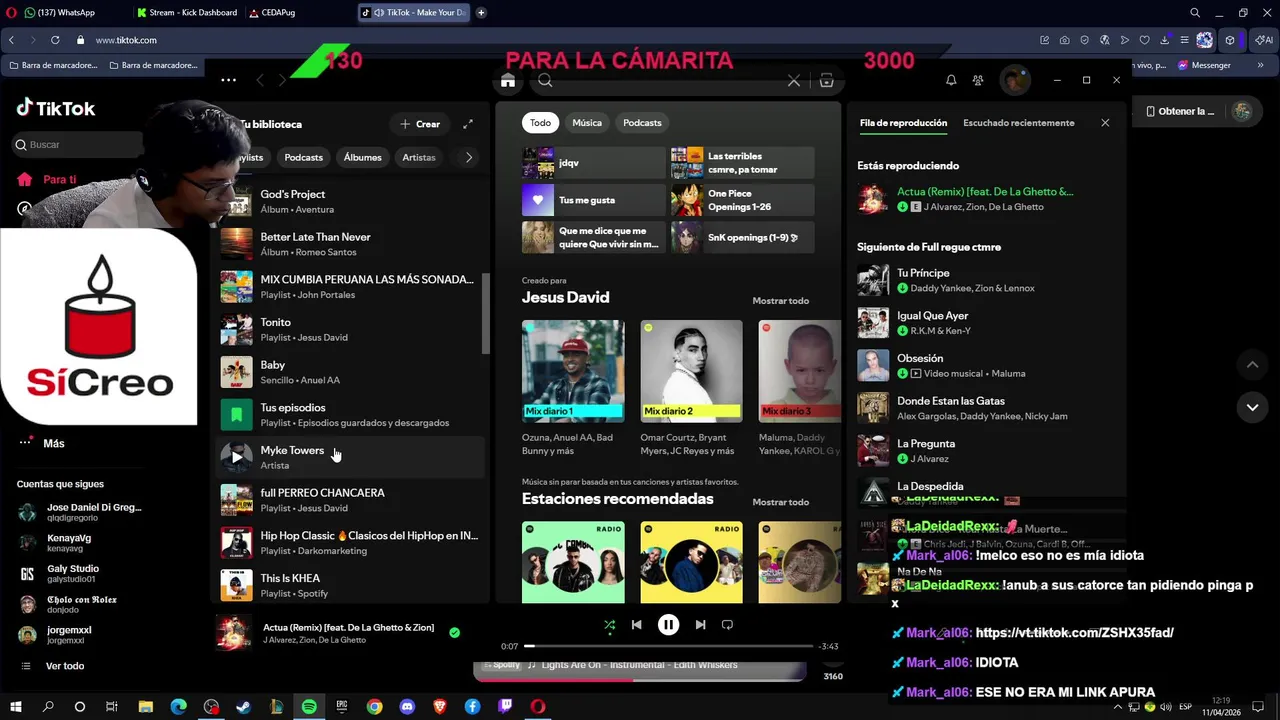Select the Música filter chip

pyautogui.click(x=587, y=123)
